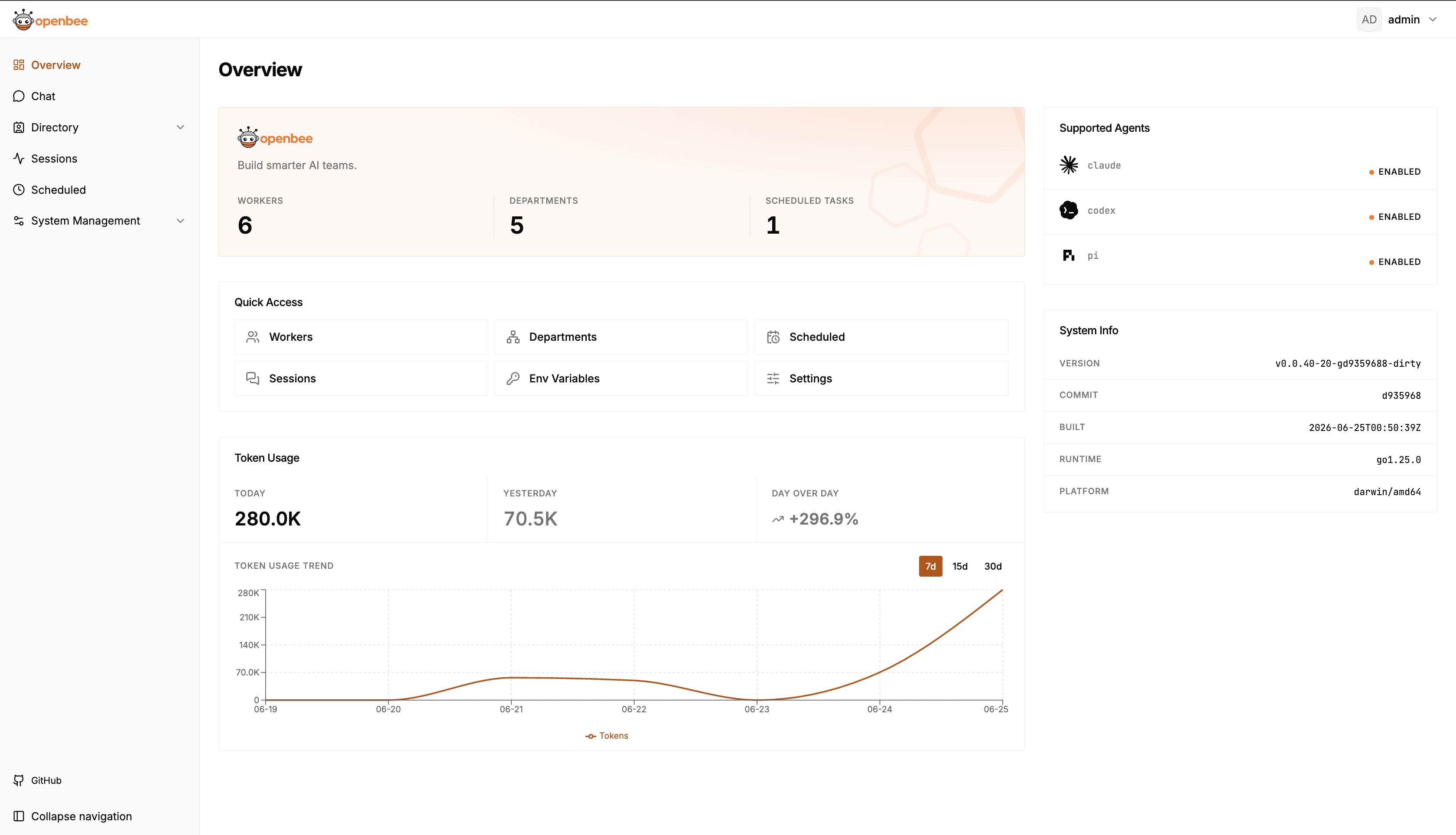Expand the Directory submenu chevron
Screen dimensions: 1456x835
pos(181,127)
